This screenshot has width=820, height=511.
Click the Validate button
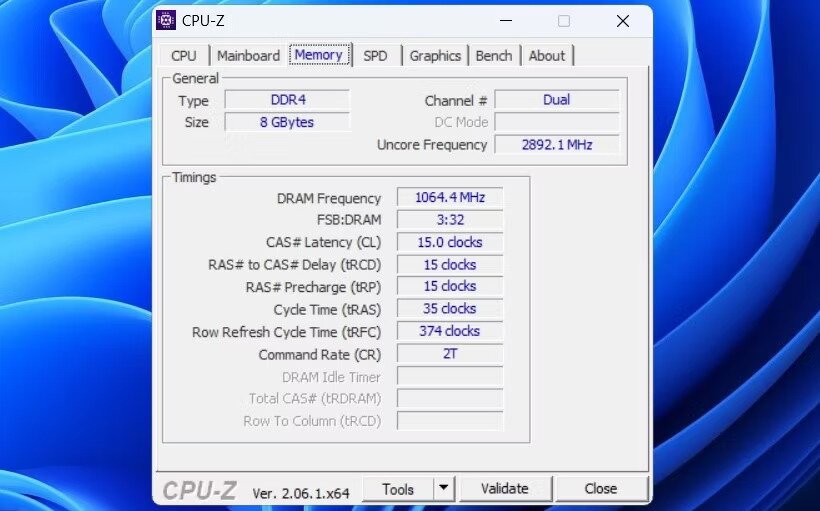tap(505, 489)
